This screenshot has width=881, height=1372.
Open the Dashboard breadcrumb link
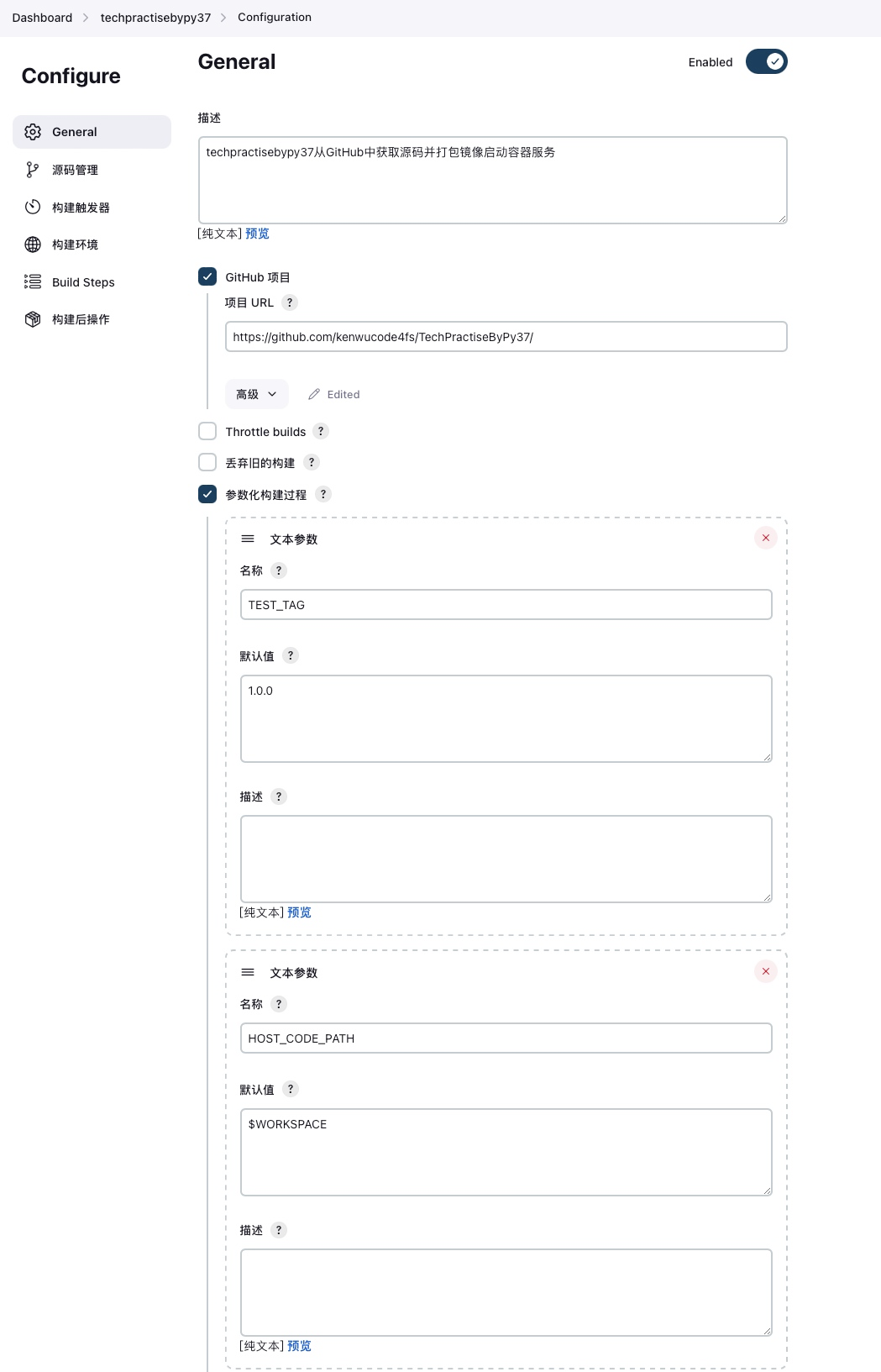(x=42, y=18)
